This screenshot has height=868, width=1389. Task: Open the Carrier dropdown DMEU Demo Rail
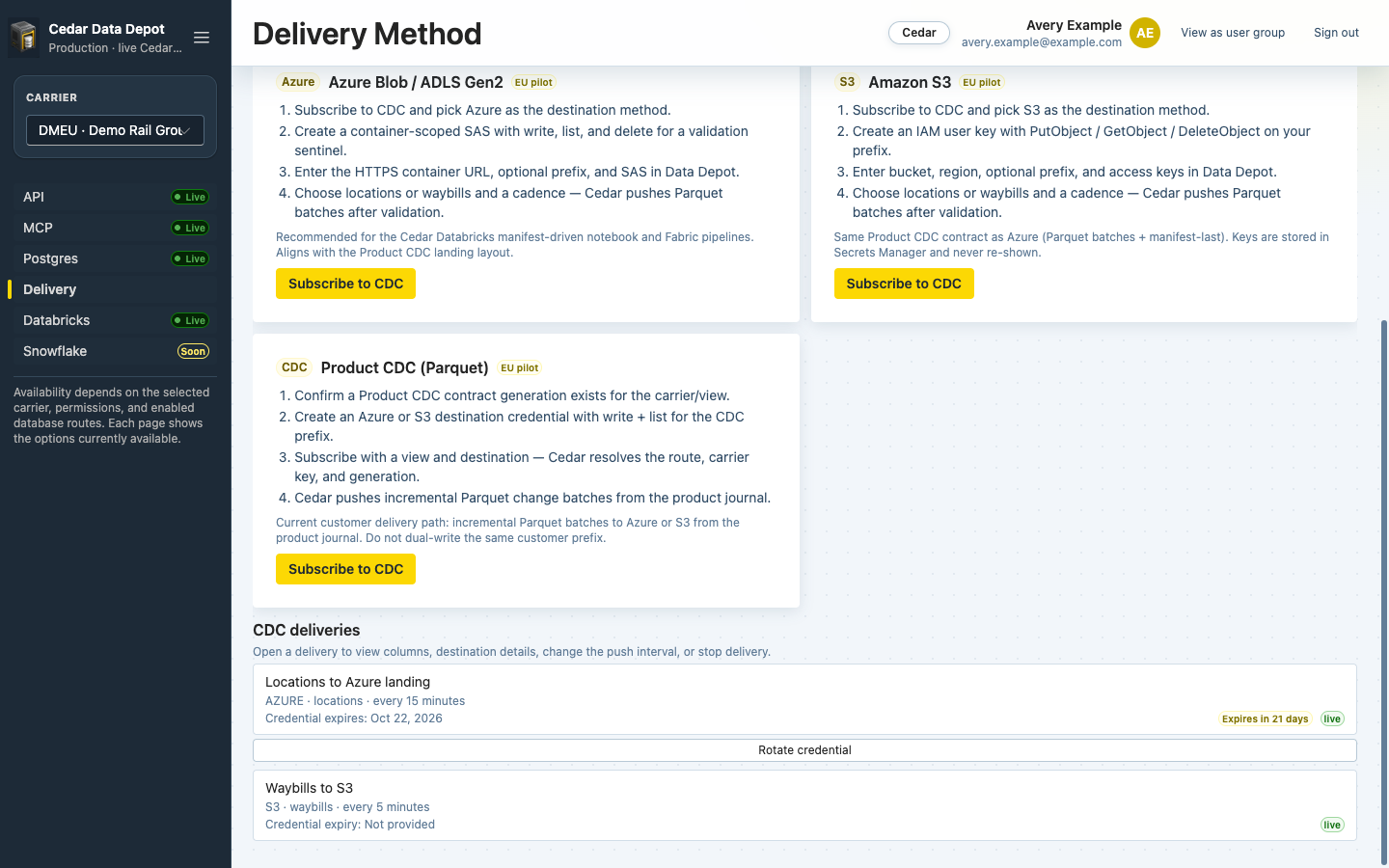115,130
